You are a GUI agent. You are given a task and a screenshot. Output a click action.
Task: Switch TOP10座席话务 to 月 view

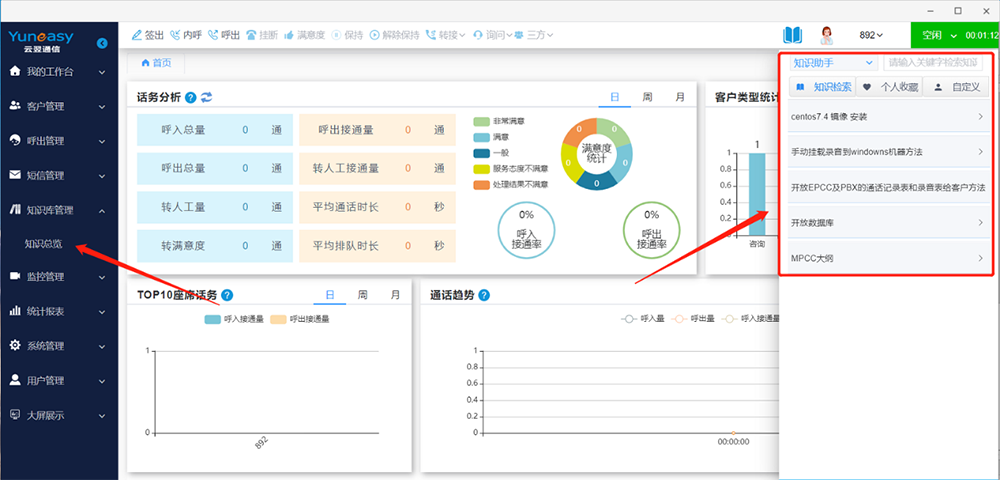[395, 295]
